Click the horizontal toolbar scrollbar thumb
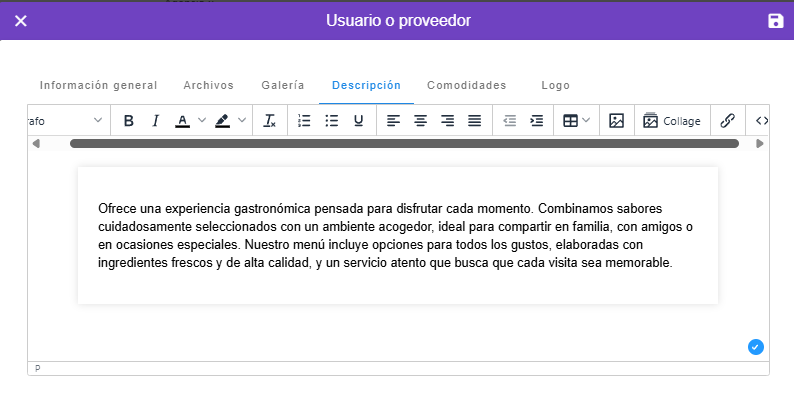 tap(404, 144)
